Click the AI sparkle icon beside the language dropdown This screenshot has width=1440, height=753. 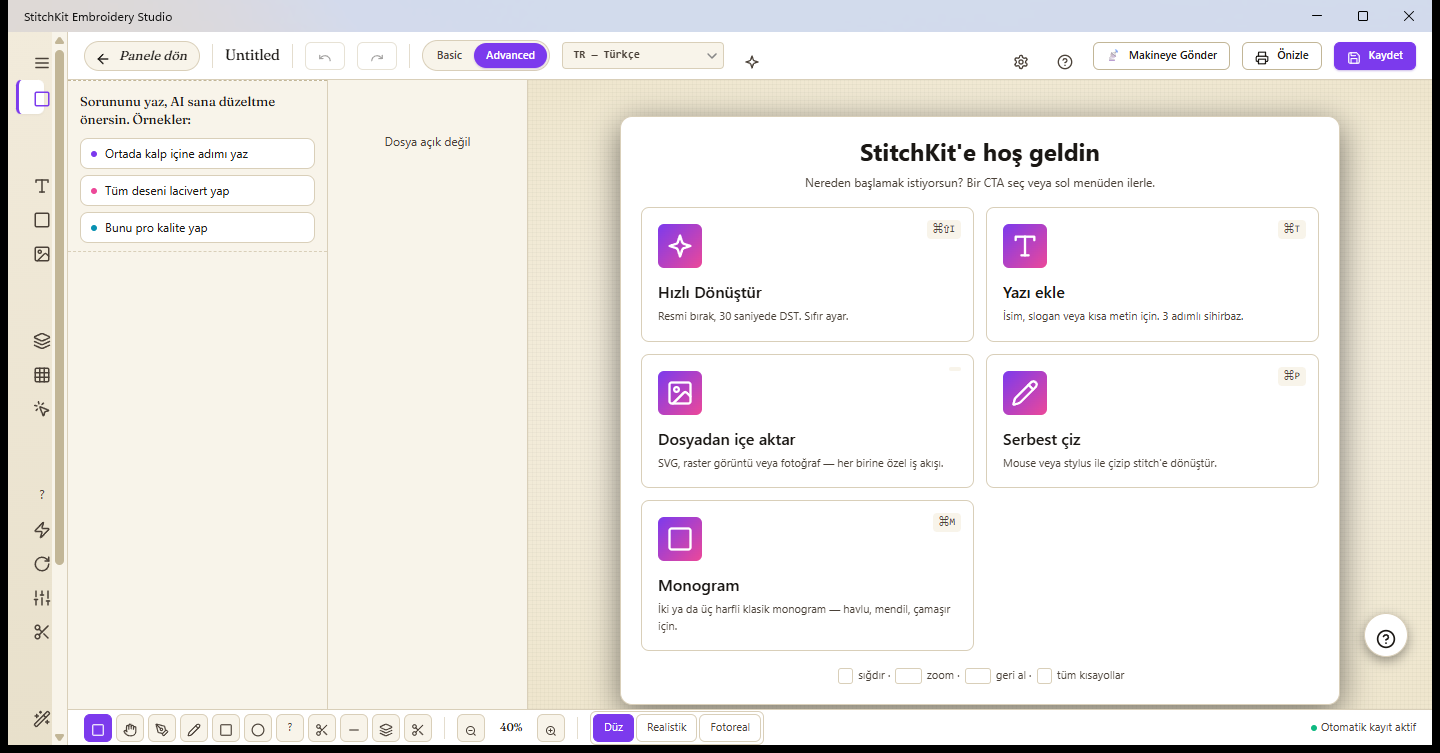(752, 62)
